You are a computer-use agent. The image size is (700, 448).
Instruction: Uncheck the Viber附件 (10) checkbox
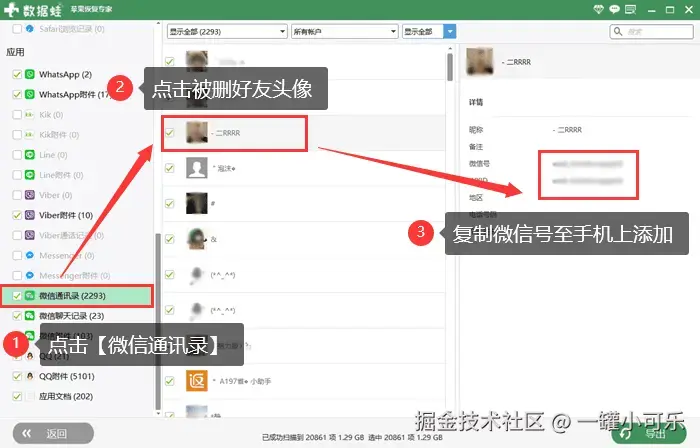click(x=17, y=215)
